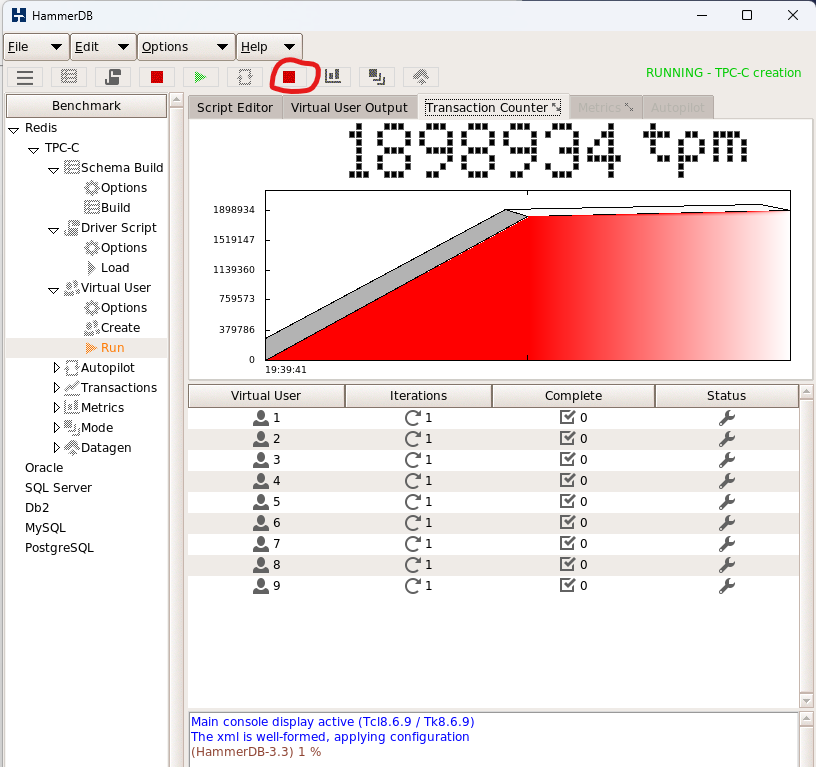
Task: Expand the Mode tree node
Action: point(57,428)
